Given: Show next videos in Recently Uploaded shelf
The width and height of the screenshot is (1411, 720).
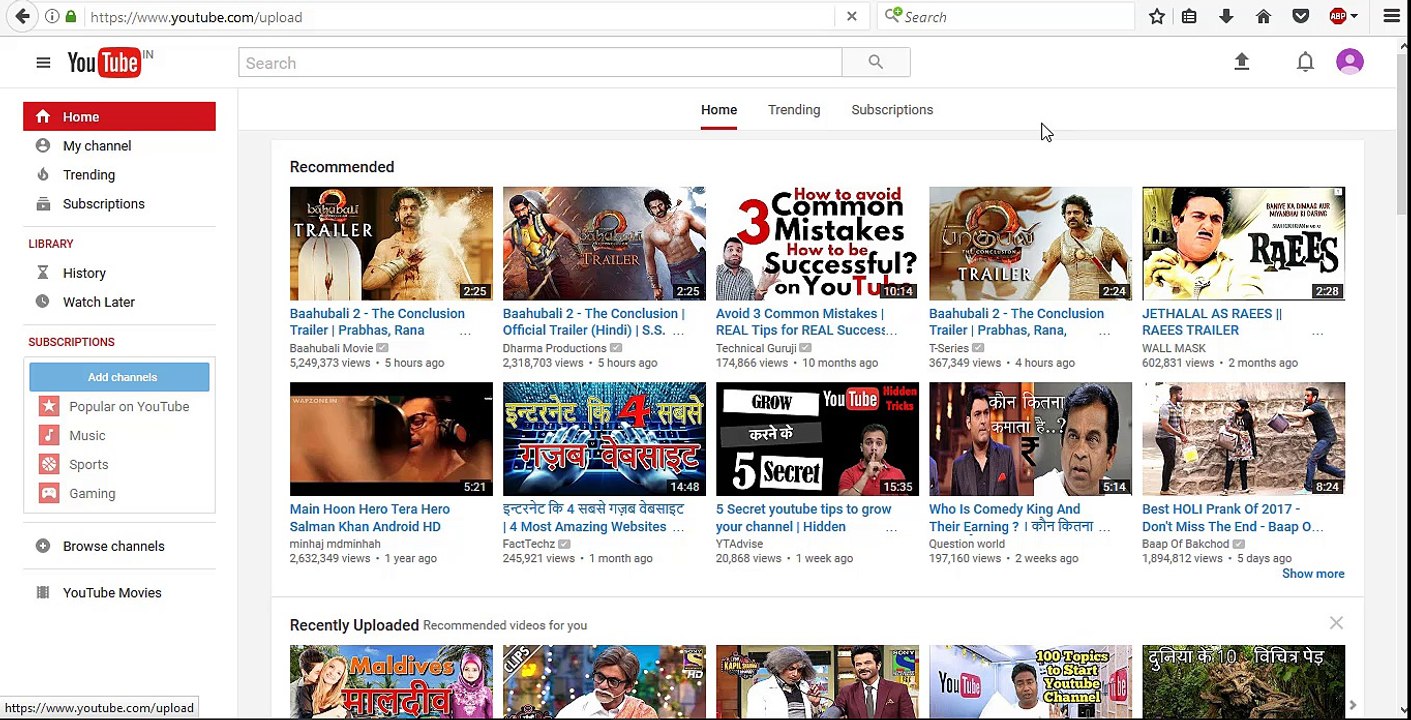Looking at the screenshot, I should pos(1352,706).
